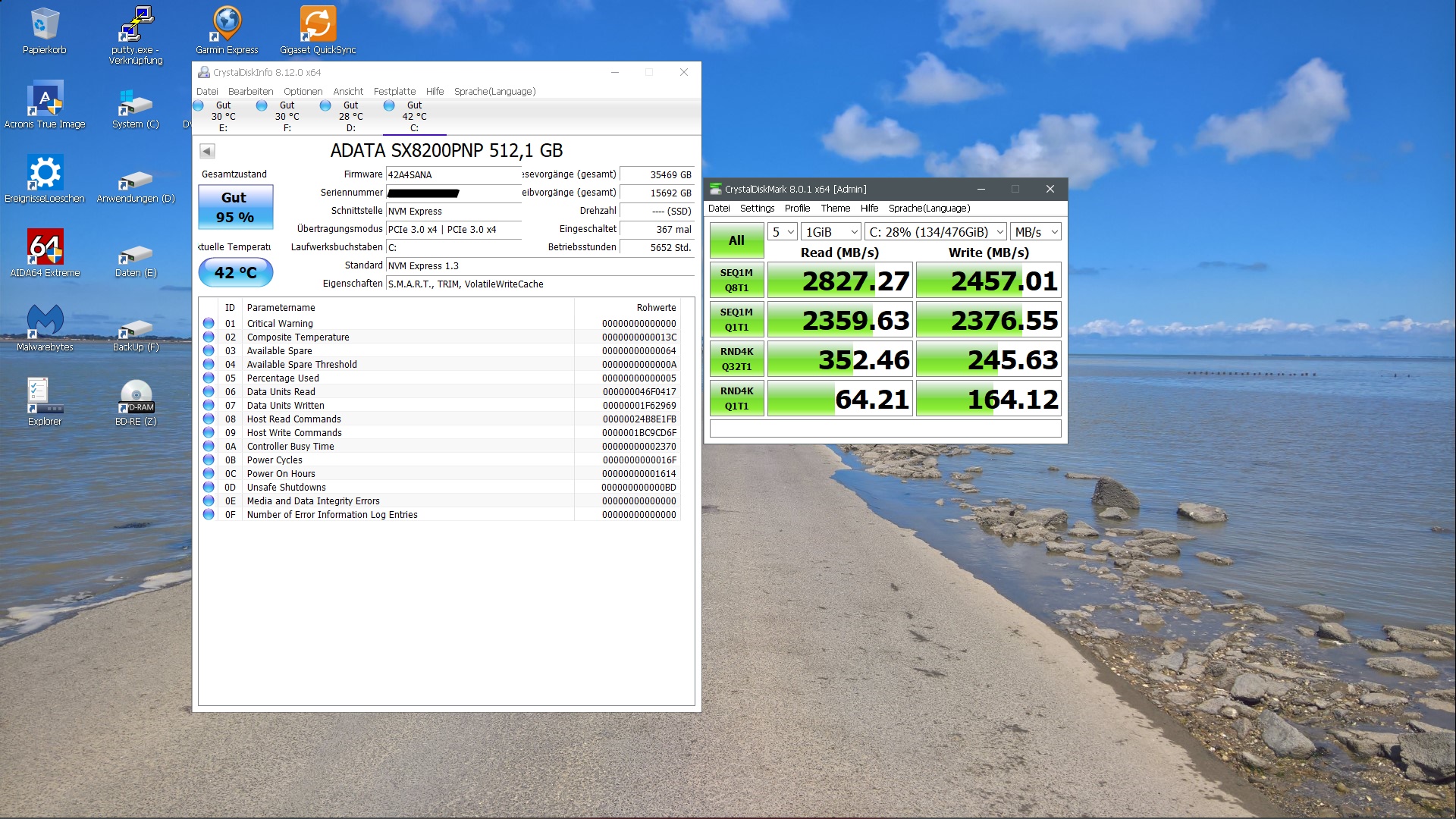Open the Profile menu in CrystalDiskMark
The image size is (1456, 819).
797,209
